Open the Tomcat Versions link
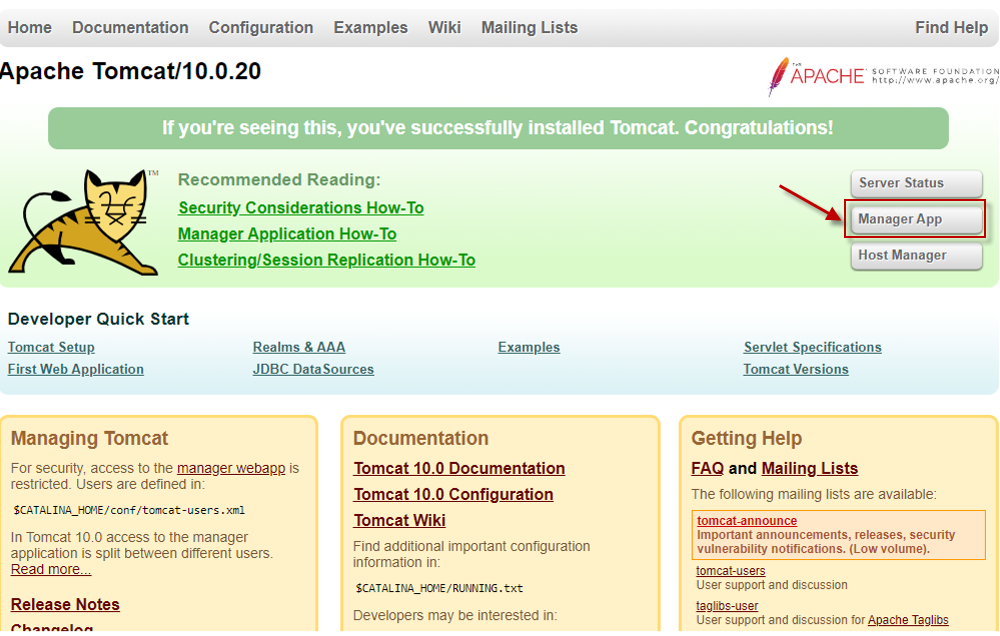The height and width of the screenshot is (636, 1000). pos(796,369)
